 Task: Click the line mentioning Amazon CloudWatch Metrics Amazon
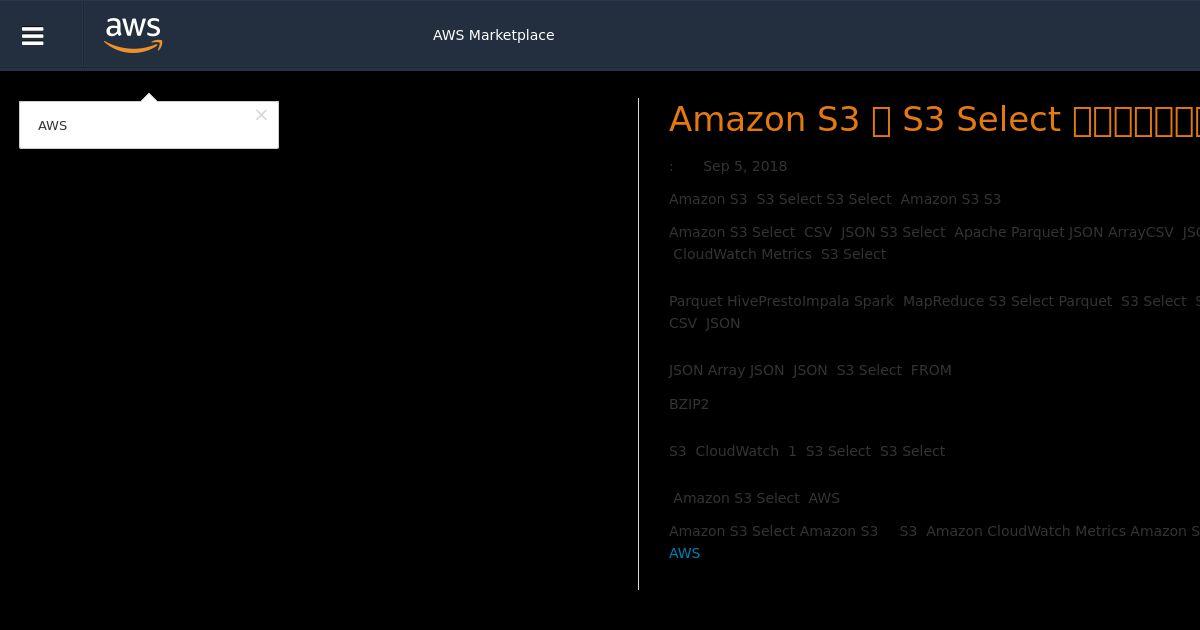tap(934, 531)
